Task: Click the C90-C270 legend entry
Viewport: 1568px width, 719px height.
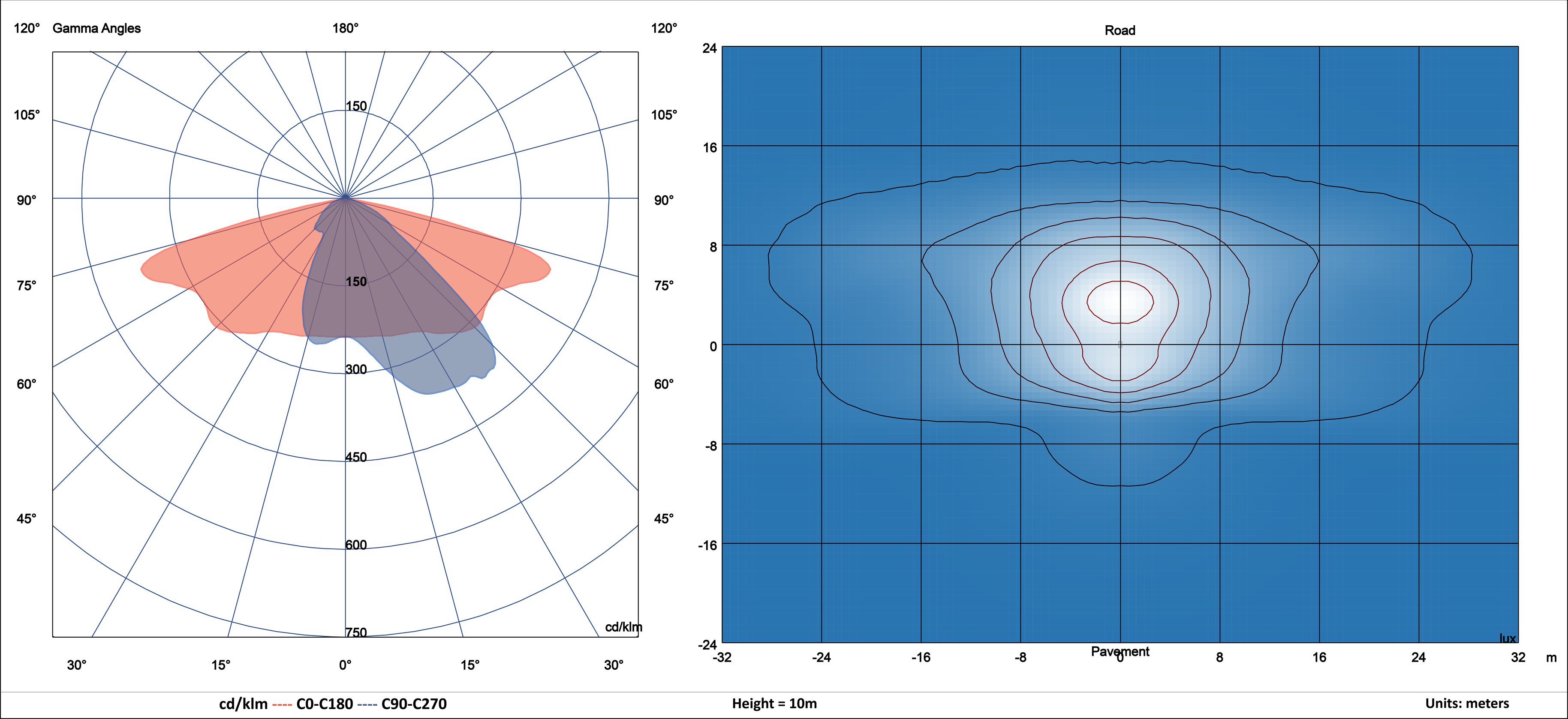Action: point(414,704)
